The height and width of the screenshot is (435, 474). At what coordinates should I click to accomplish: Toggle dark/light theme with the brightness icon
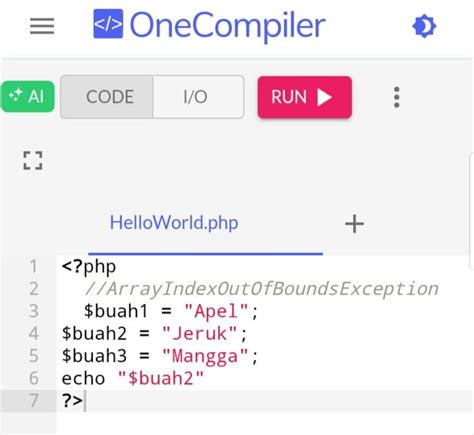424,26
